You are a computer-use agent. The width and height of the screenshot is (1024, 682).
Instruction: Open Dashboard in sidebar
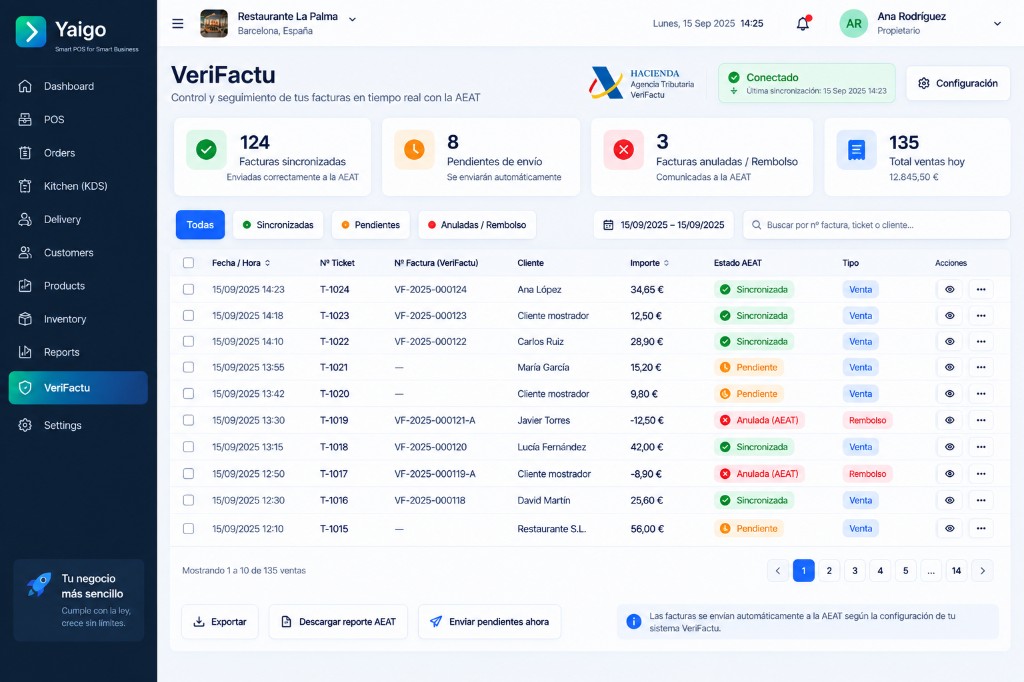[x=78, y=86]
